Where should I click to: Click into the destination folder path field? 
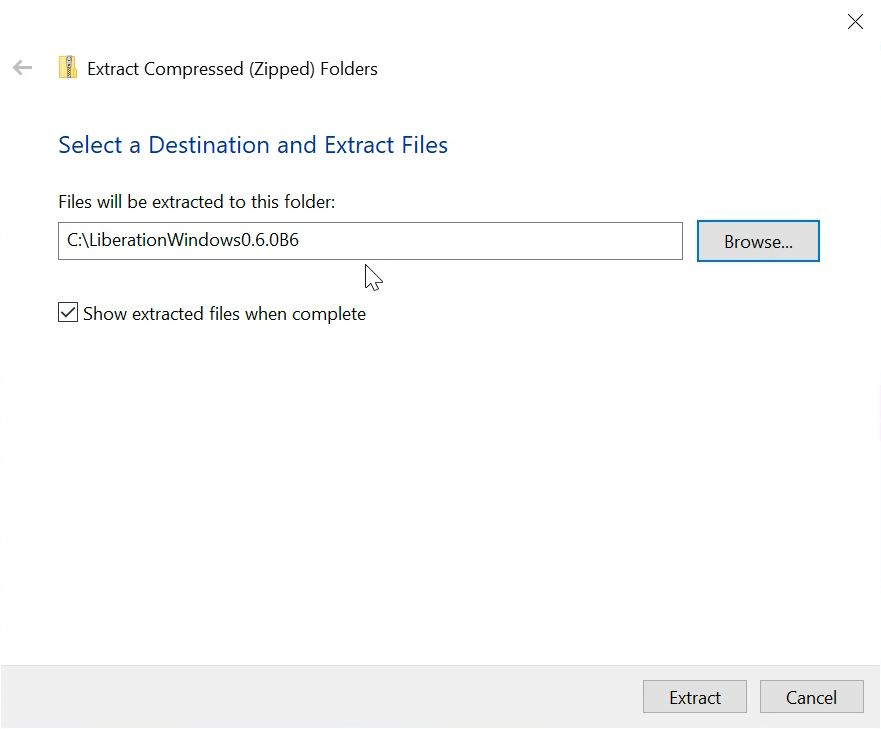point(450,241)
